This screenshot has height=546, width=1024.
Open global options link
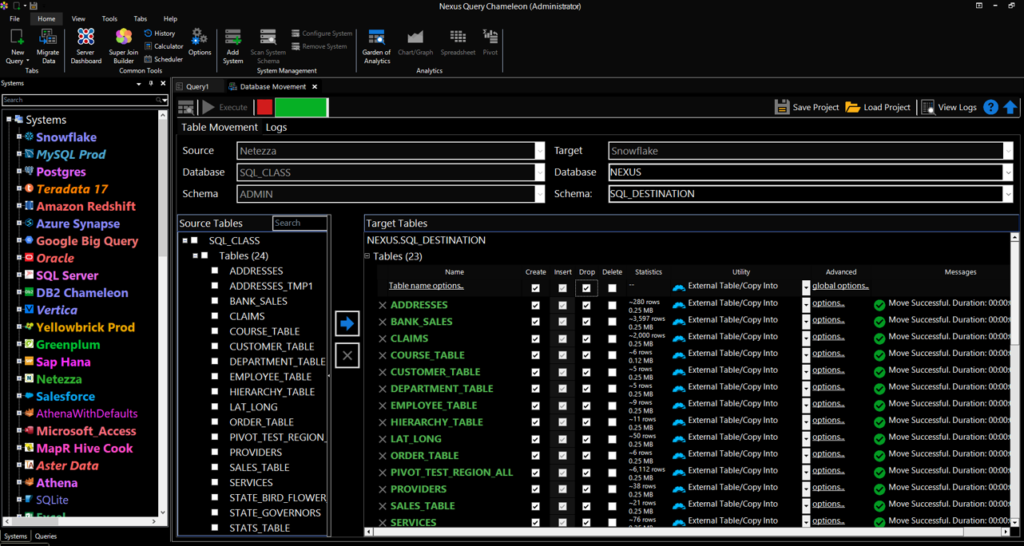click(x=840, y=285)
